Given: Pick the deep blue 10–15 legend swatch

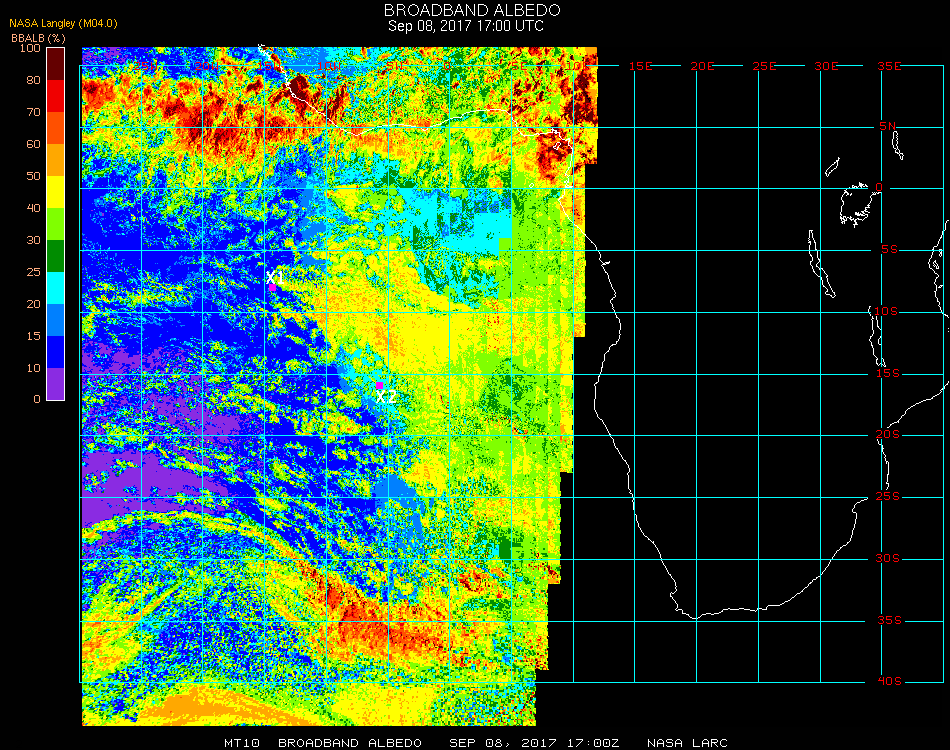Looking at the screenshot, I should [56, 352].
